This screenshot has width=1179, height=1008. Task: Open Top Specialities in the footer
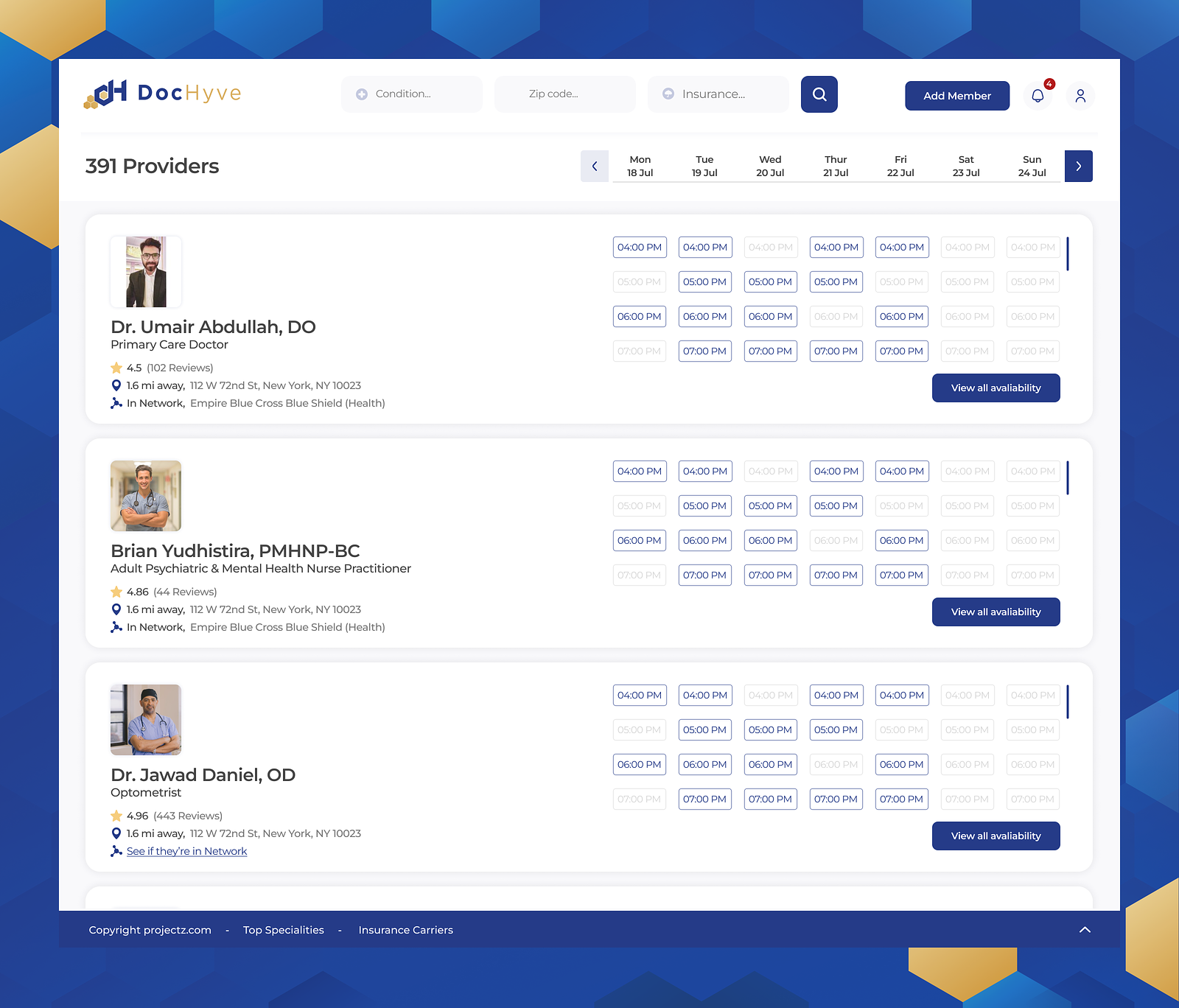pos(283,930)
